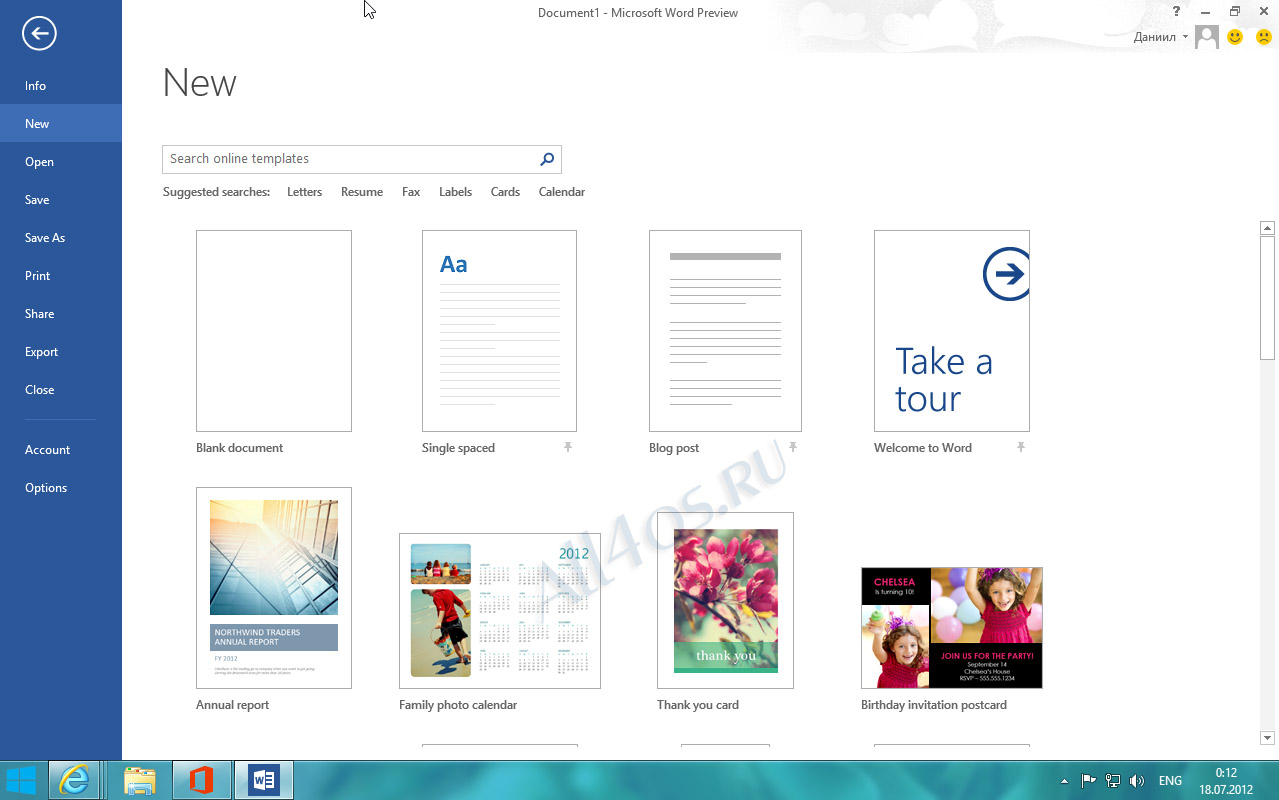Open the Export section
Viewport: 1279px width, 800px height.
(x=61, y=352)
